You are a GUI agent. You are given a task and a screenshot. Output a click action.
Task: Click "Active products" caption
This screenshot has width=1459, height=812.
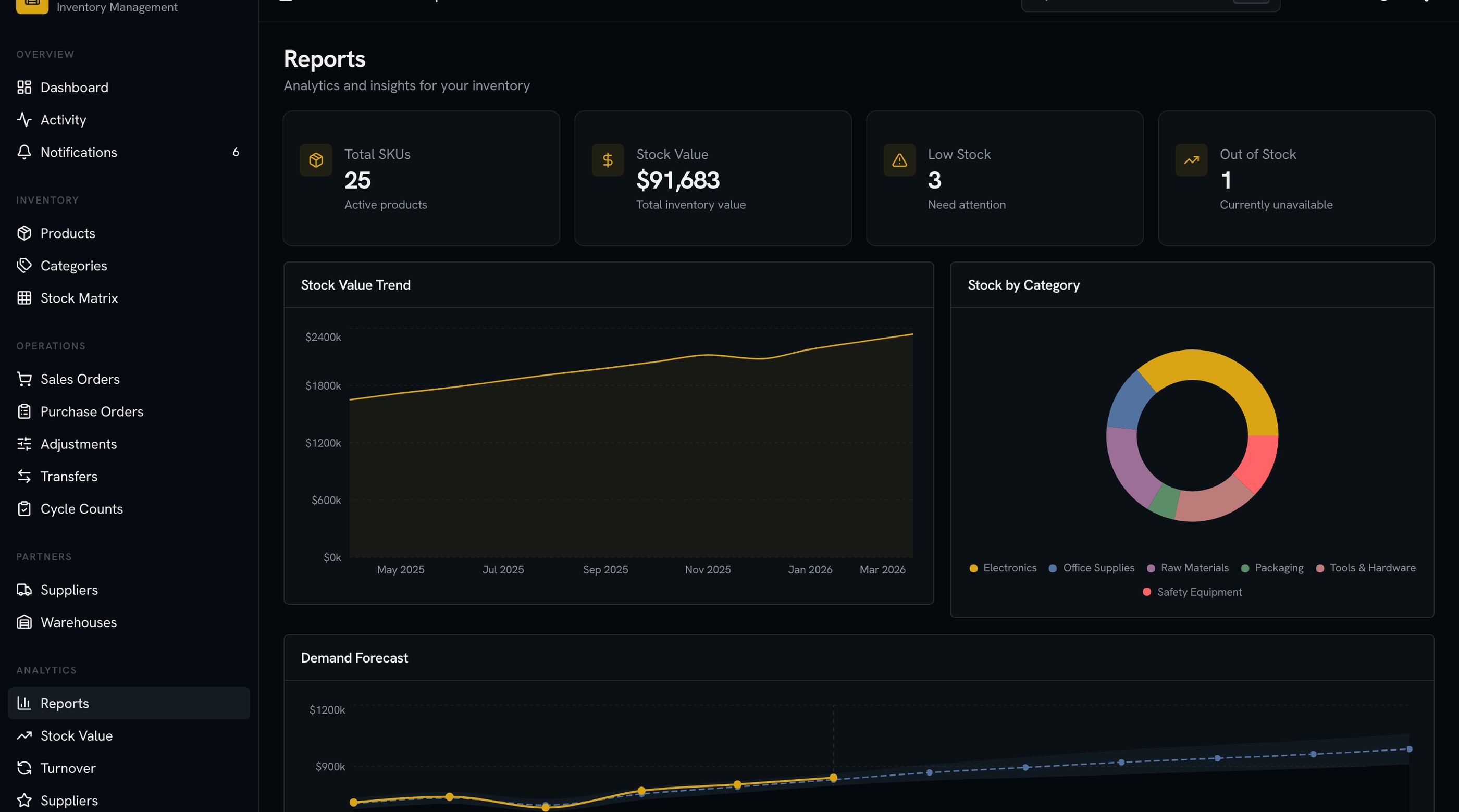tap(385, 204)
